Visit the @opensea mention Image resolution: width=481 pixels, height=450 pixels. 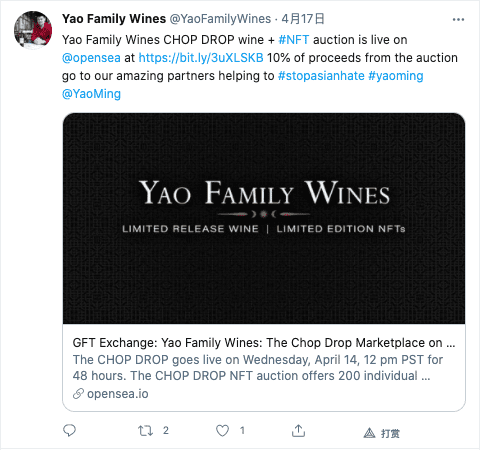91,58
